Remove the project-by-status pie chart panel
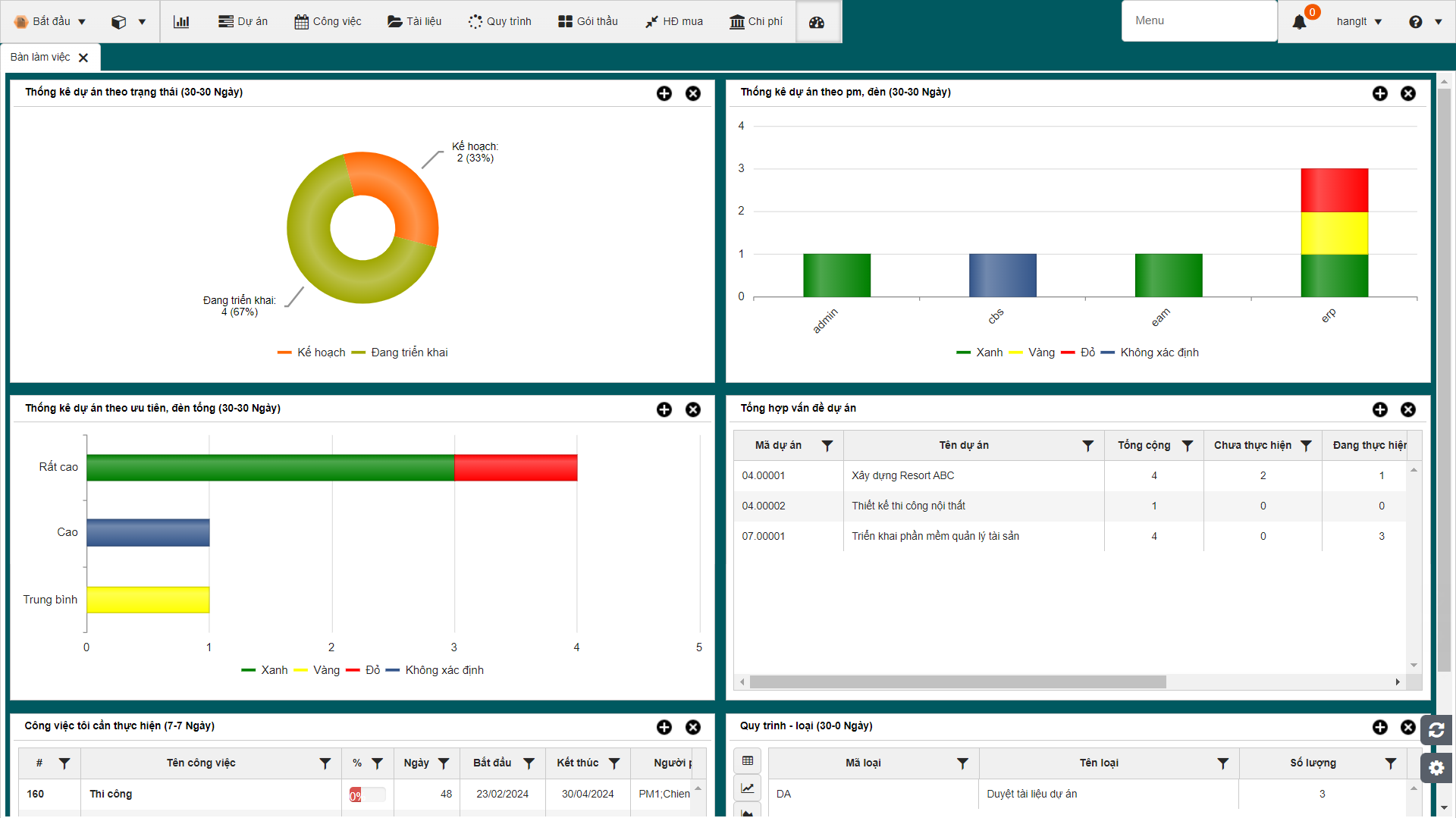The height and width of the screenshot is (818, 1456). coord(693,93)
